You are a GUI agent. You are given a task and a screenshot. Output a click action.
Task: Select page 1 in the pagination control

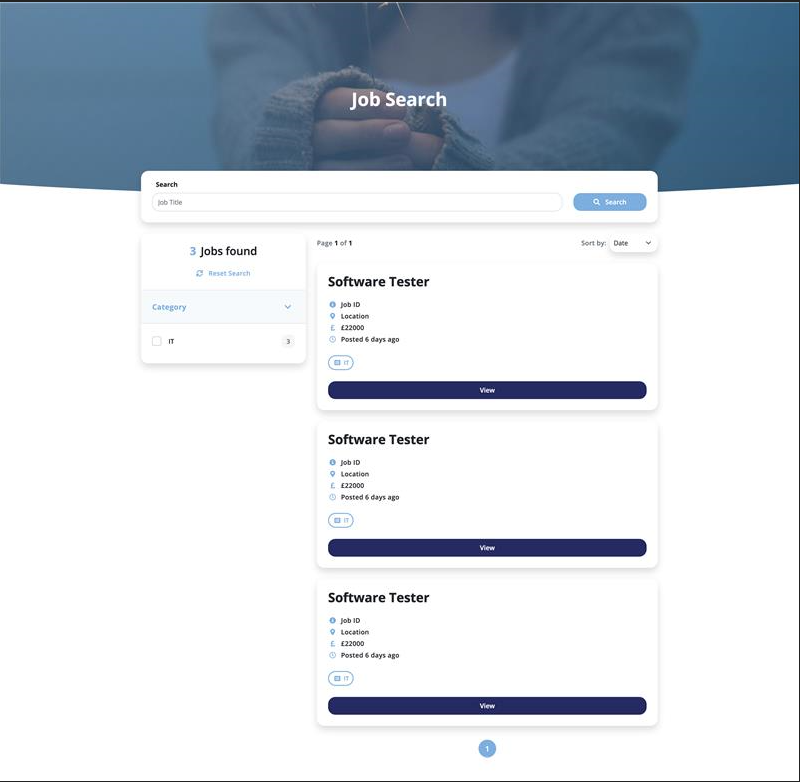pos(487,748)
